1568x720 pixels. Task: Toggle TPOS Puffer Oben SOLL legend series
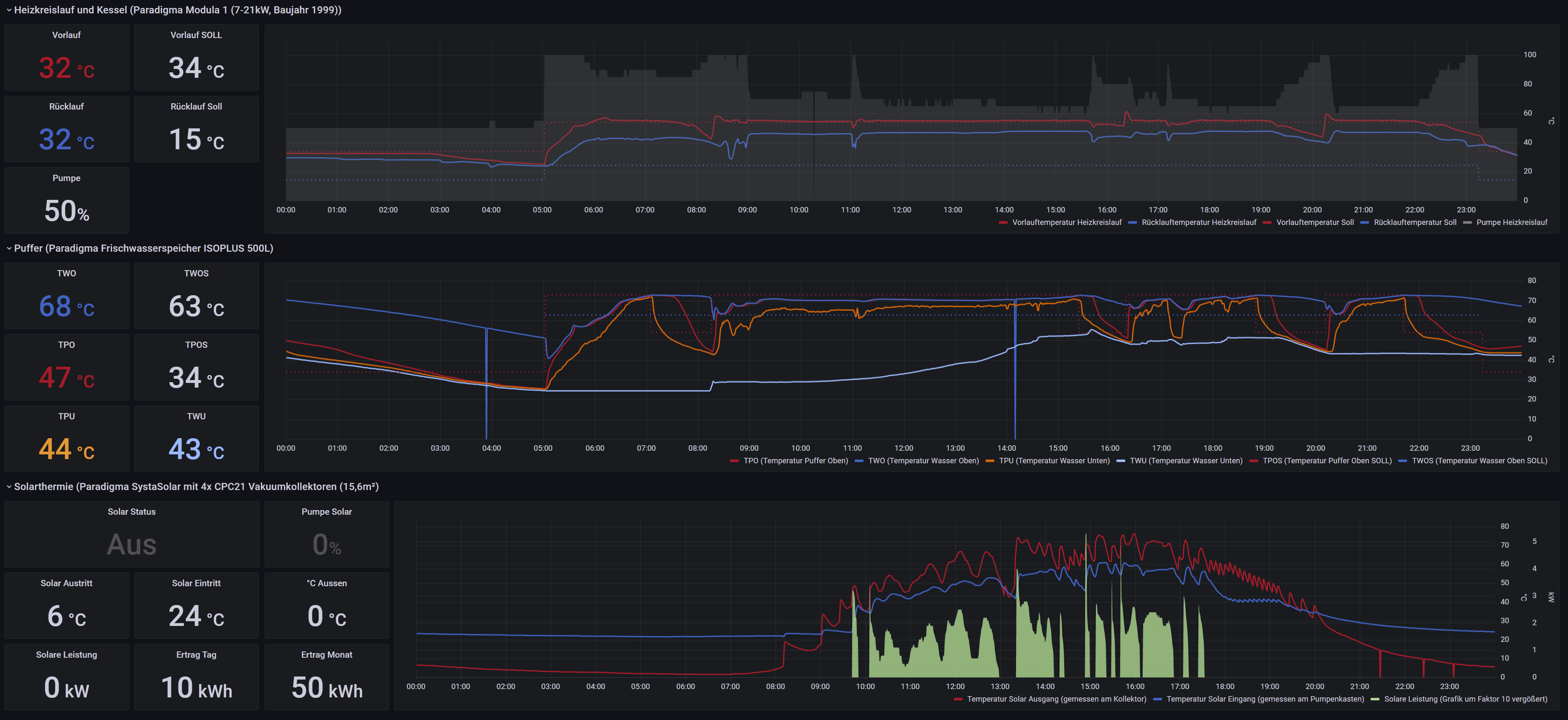point(1327,461)
